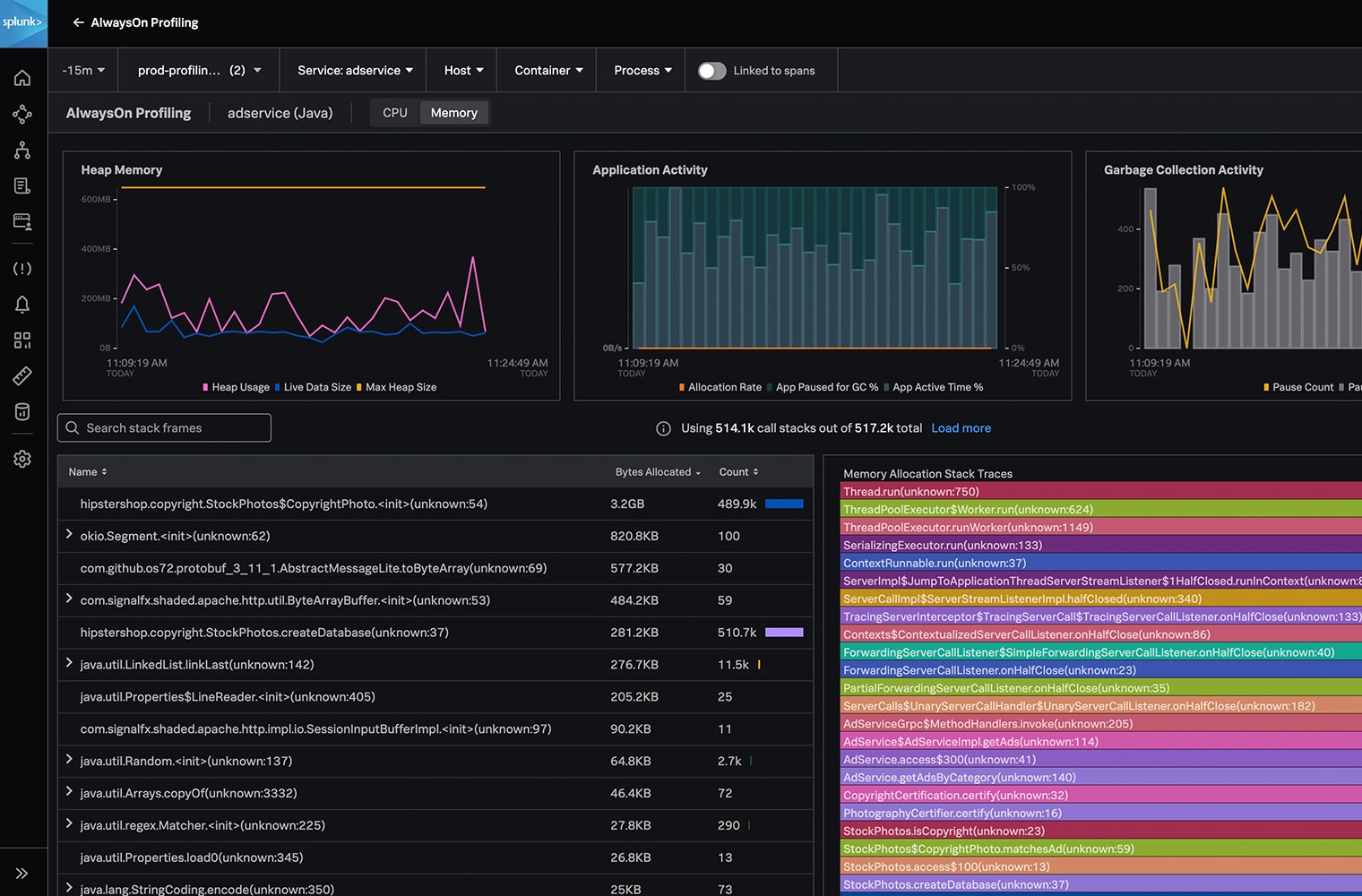
Task: Toggle Max Heap Size legend swatch
Action: coord(358,387)
